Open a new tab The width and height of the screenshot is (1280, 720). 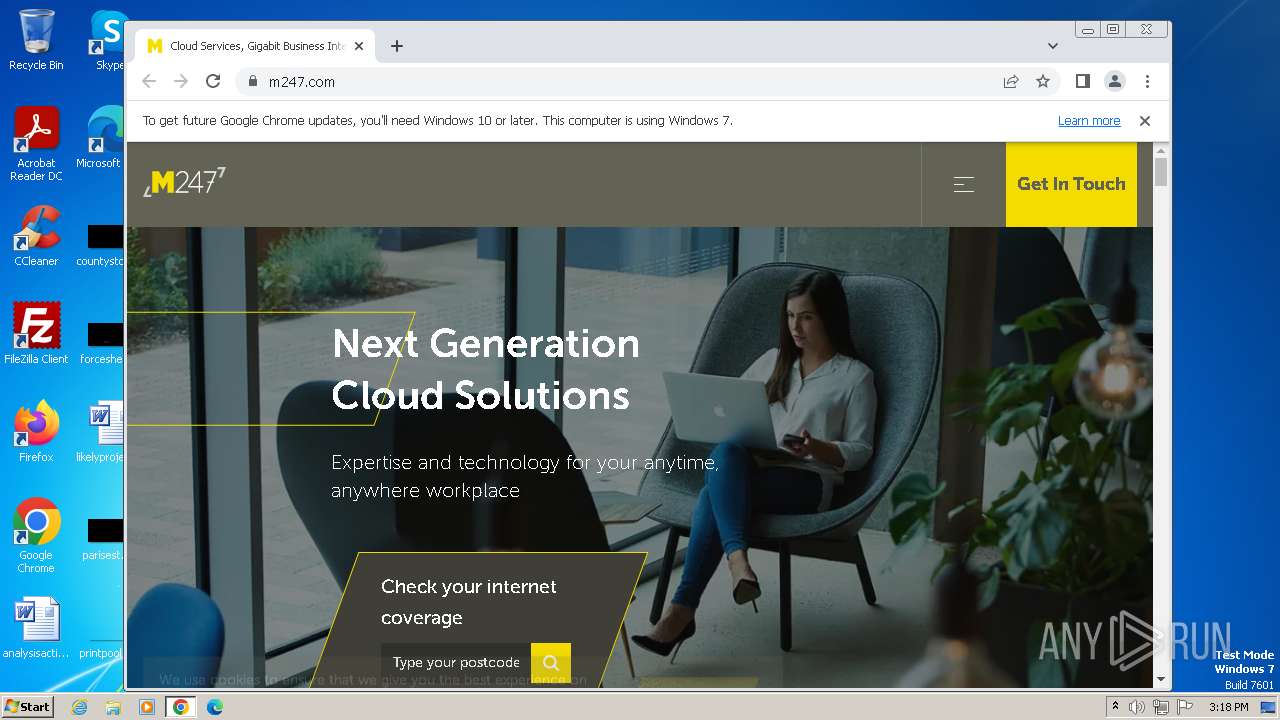point(397,46)
